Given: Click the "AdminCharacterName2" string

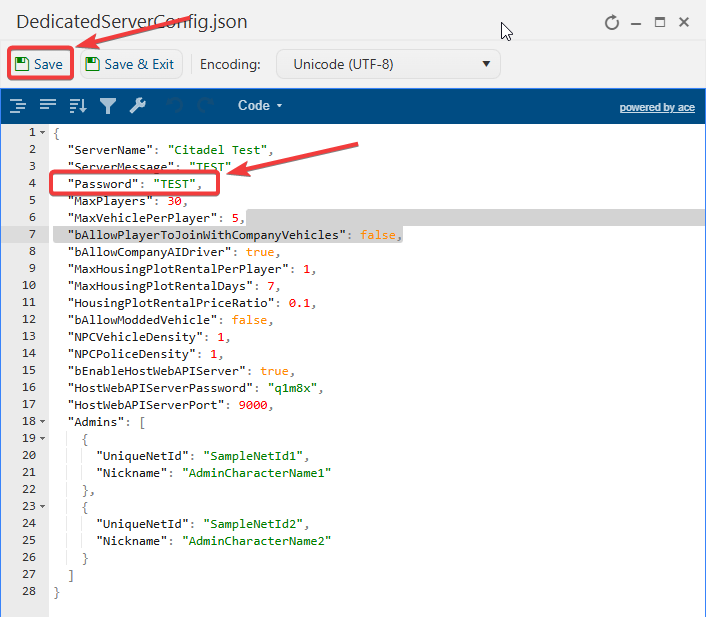Looking at the screenshot, I should (x=257, y=541).
